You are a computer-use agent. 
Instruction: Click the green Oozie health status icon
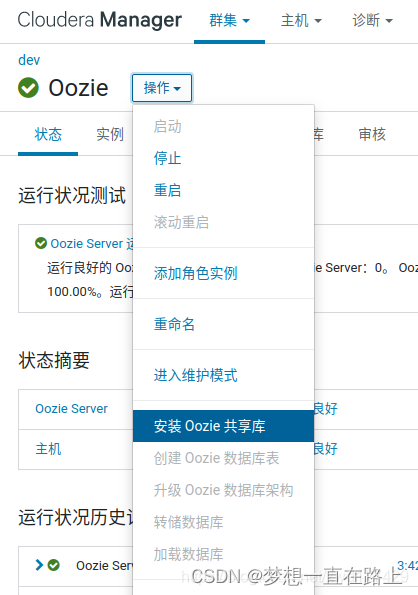28,88
